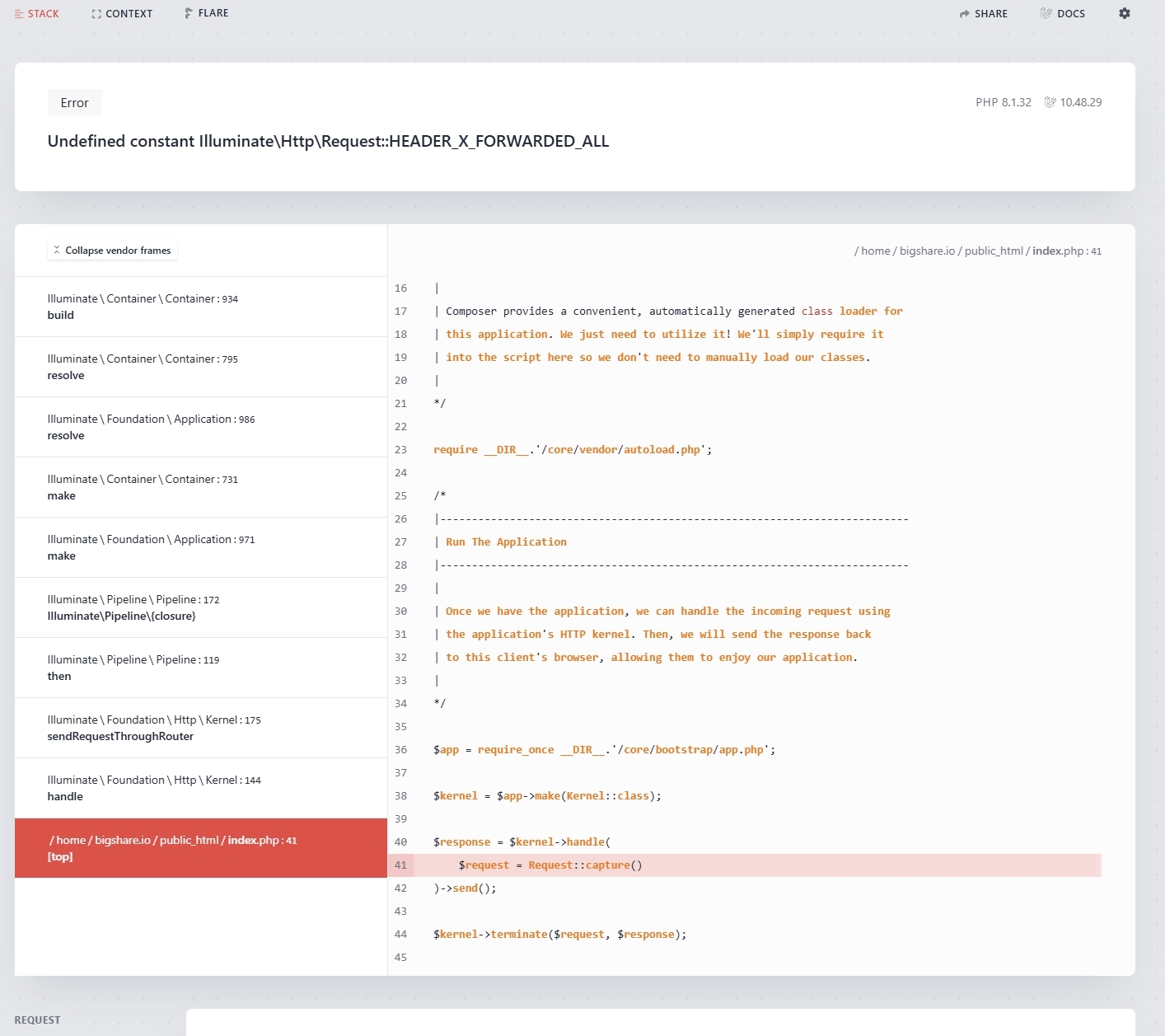Click the Stack lines icon
The image size is (1165, 1036).
19,14
